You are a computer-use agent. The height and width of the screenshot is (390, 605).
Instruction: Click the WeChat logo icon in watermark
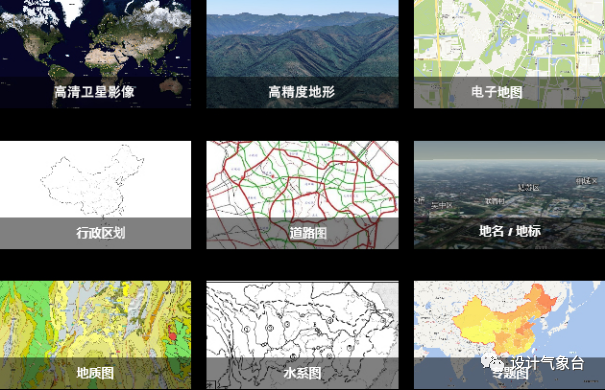492,363
